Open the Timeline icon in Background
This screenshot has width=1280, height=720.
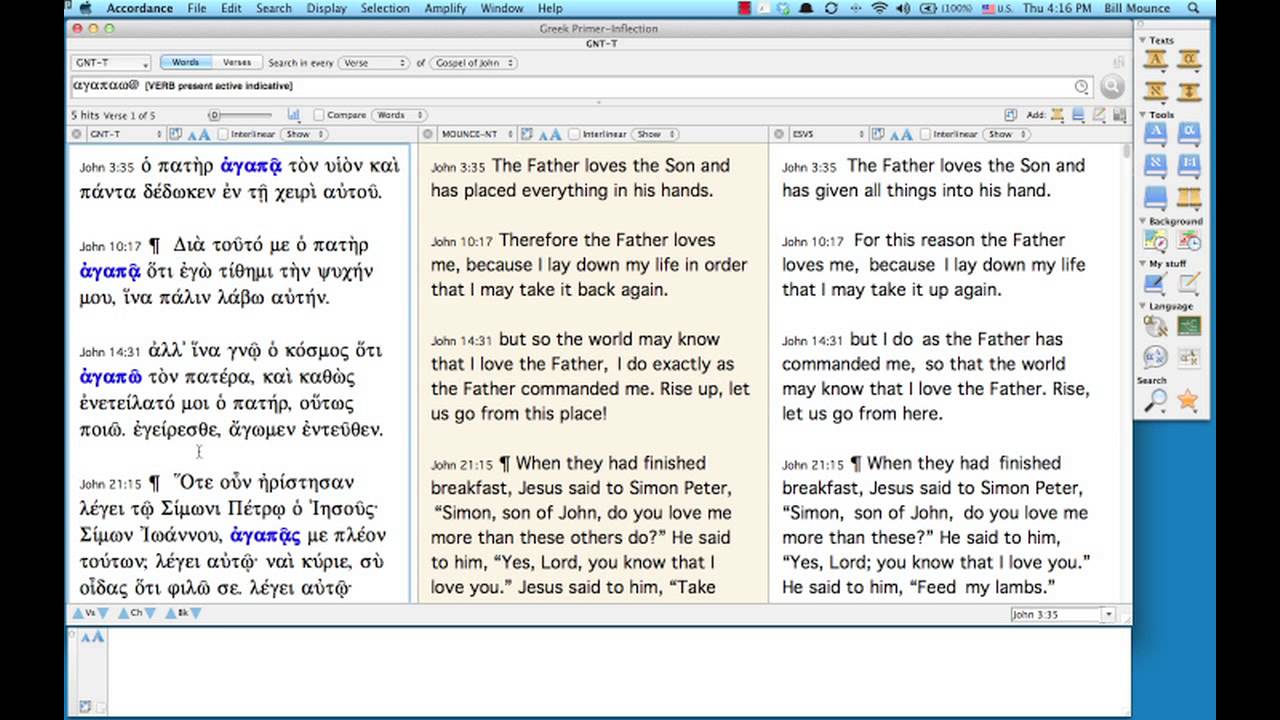tap(1189, 240)
